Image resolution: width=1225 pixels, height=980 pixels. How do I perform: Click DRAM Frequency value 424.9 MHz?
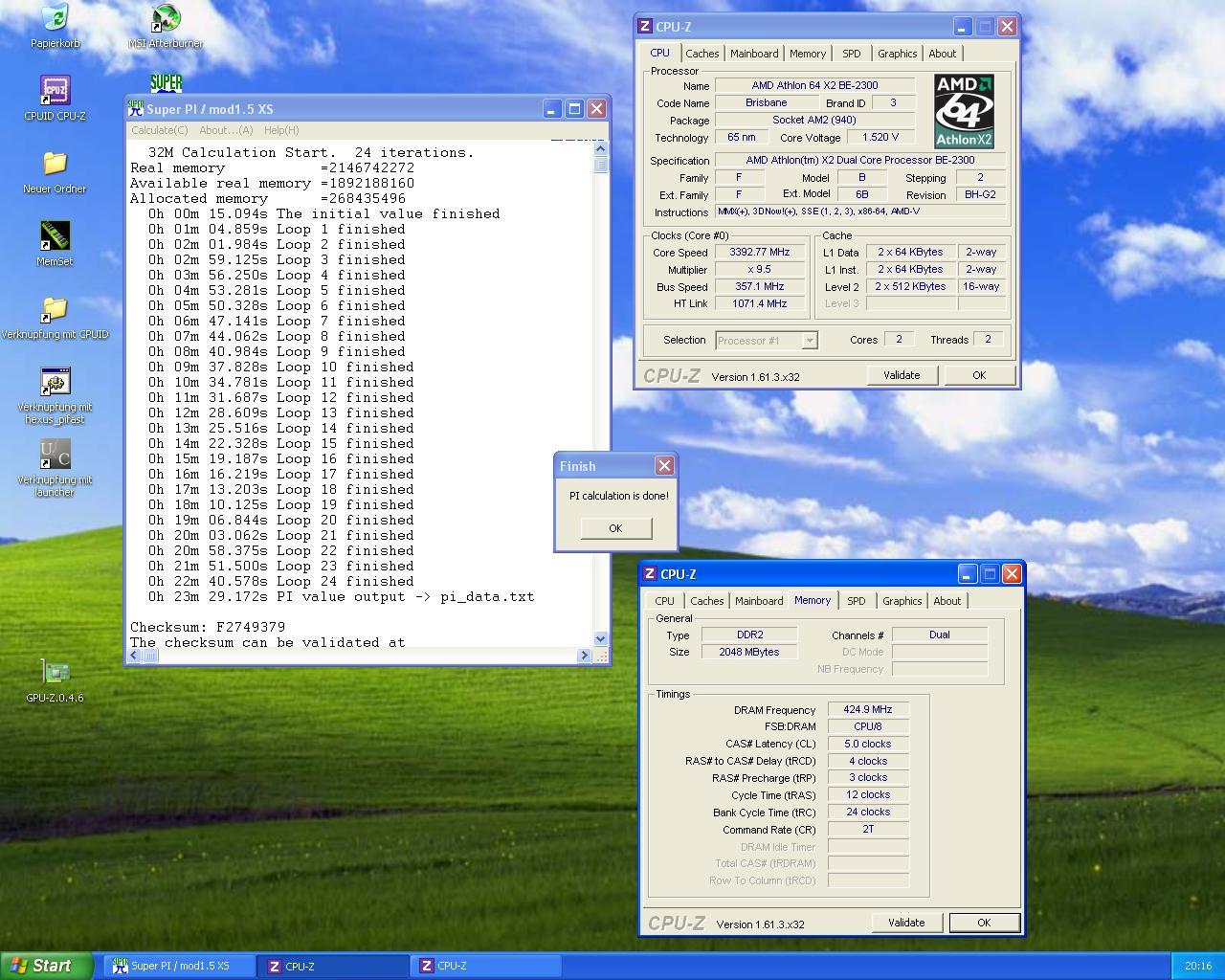(868, 710)
